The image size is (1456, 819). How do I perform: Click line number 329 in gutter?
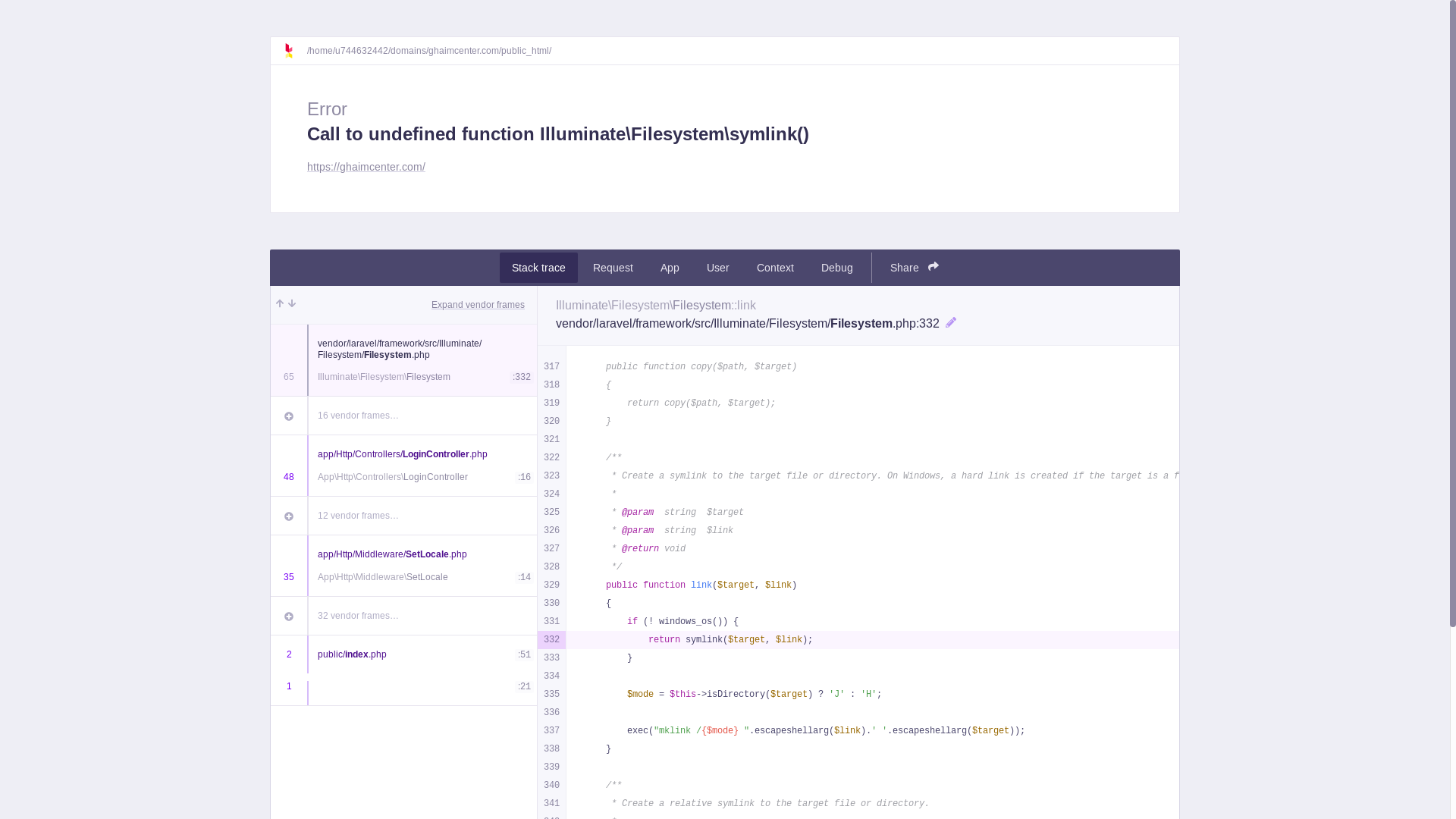coord(551,585)
